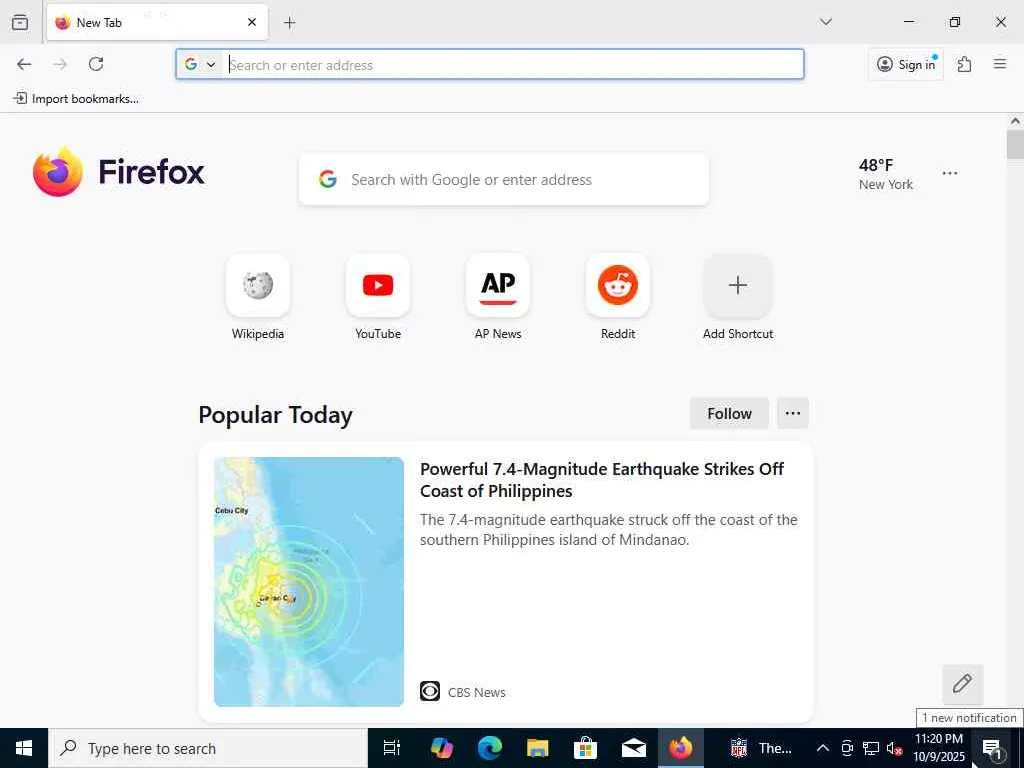Open Popular Today section options menu
The height and width of the screenshot is (768, 1024).
coord(793,413)
